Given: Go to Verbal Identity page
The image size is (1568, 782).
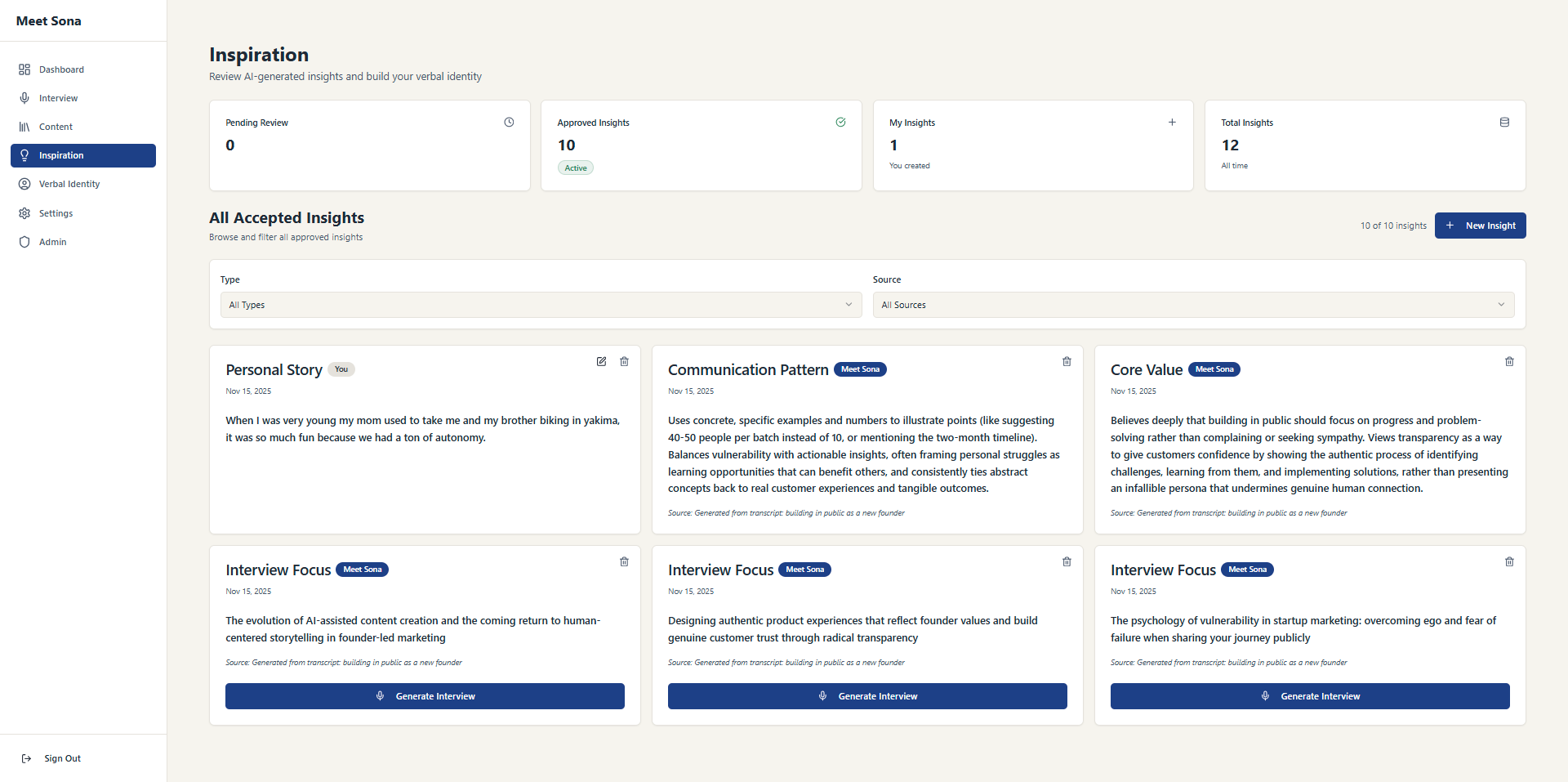Looking at the screenshot, I should (69, 184).
